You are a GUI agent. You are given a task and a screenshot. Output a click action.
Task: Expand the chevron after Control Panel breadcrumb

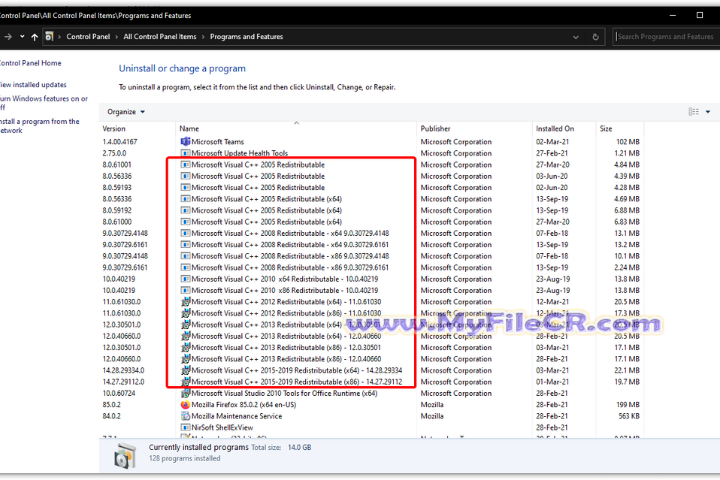(x=117, y=37)
